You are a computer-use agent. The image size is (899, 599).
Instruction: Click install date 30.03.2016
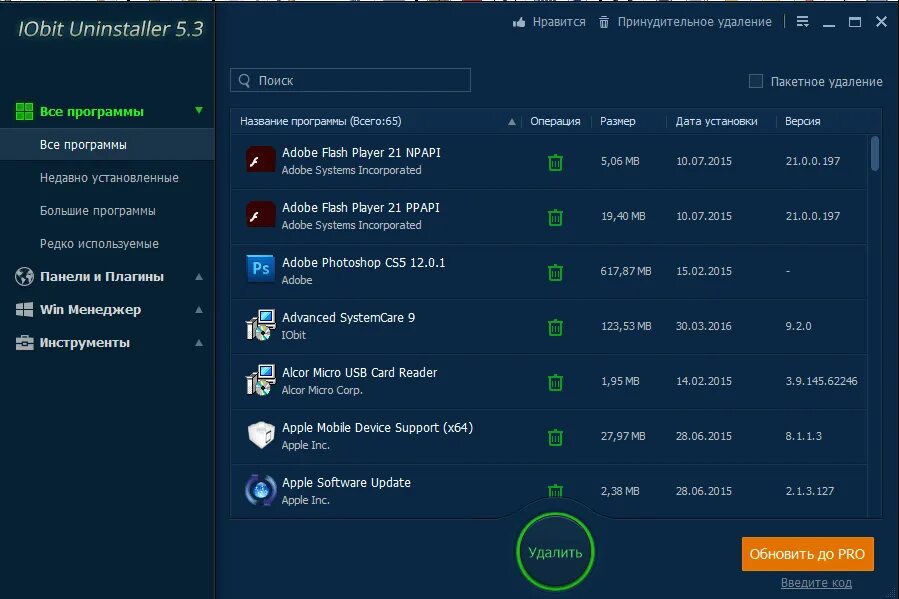(x=703, y=326)
